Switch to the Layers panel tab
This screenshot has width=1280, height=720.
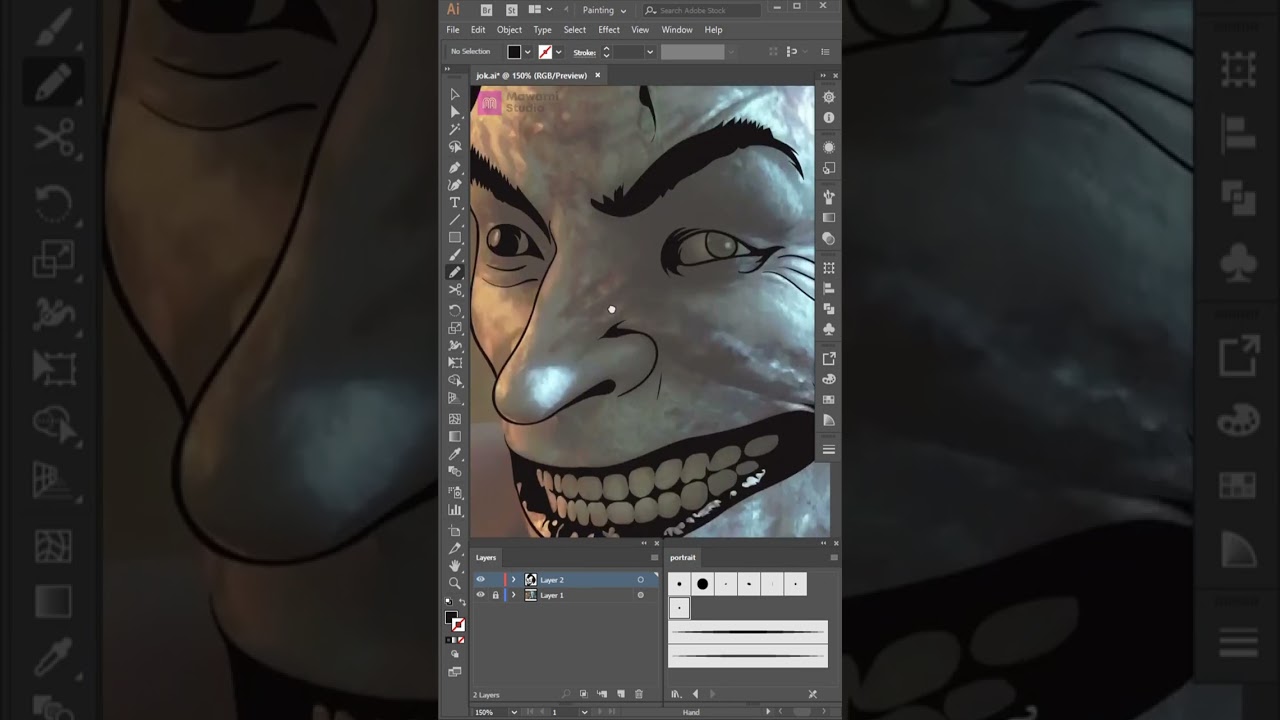(486, 557)
